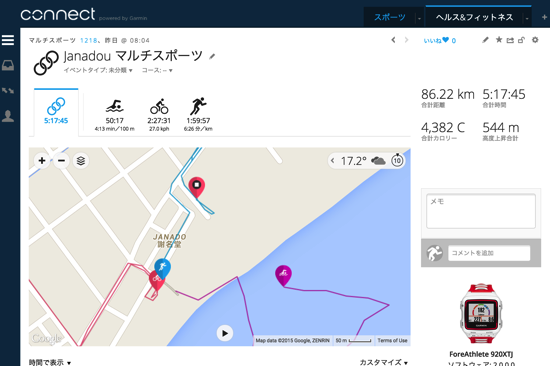The width and height of the screenshot is (550, 366).
Task: Click the multisport chain icon by title
Action: [x=46, y=63]
